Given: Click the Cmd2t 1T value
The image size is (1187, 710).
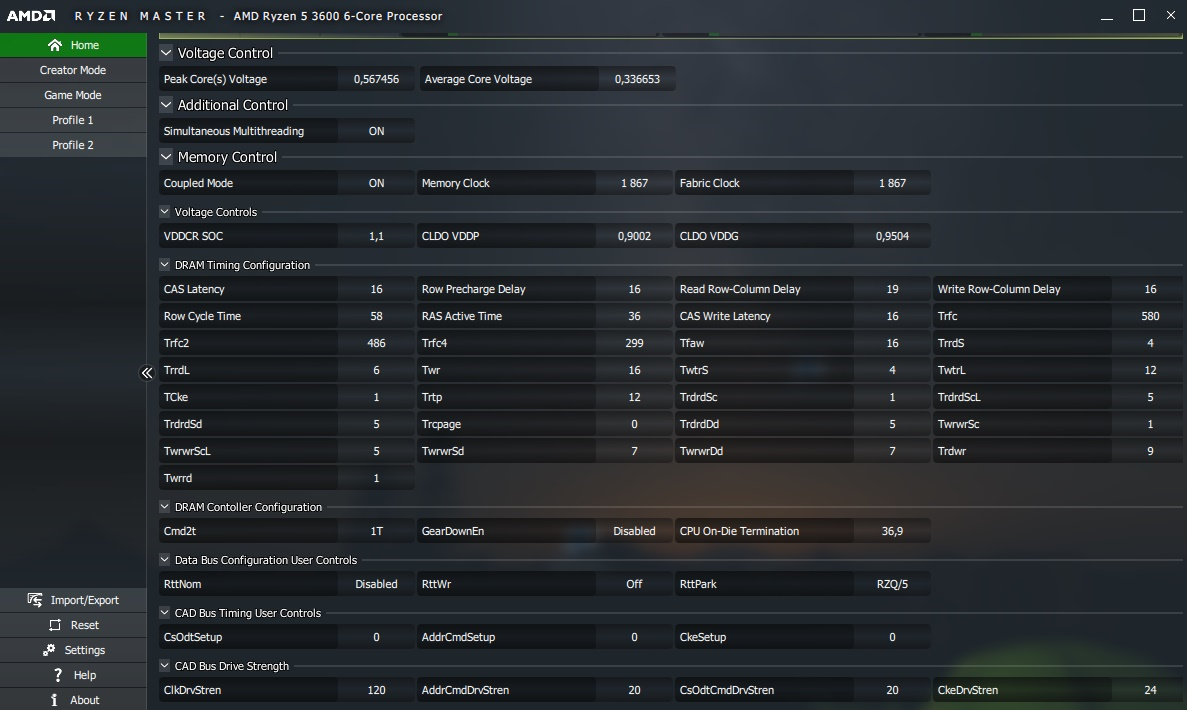Looking at the screenshot, I should pos(376,531).
